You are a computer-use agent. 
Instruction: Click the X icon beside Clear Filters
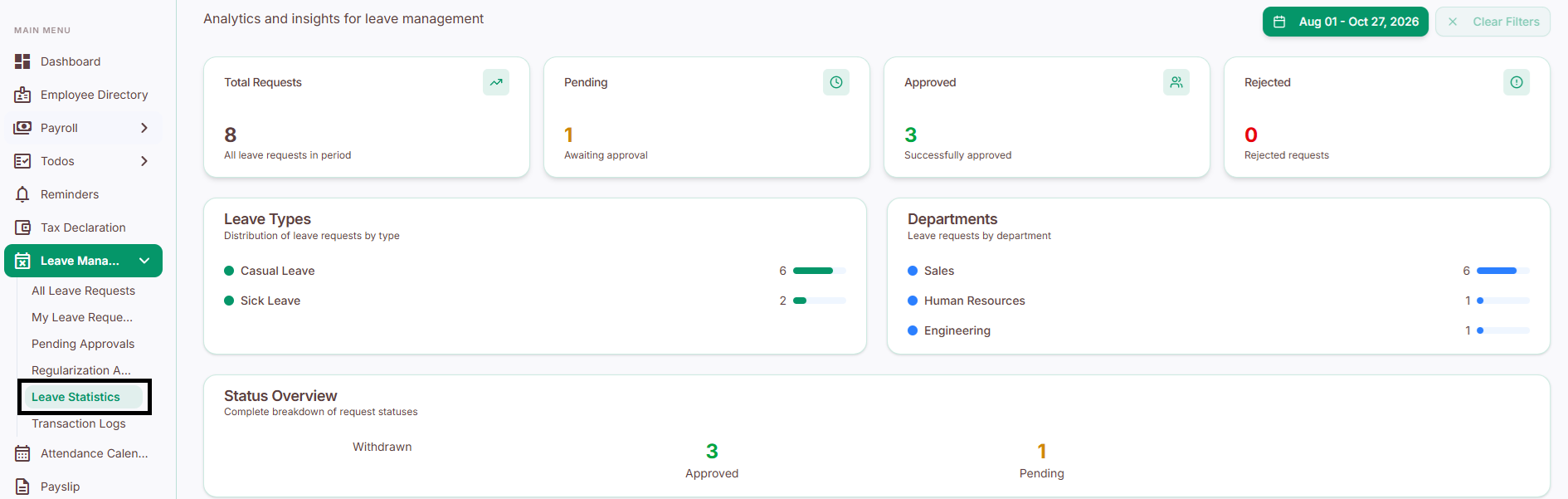tap(1453, 22)
